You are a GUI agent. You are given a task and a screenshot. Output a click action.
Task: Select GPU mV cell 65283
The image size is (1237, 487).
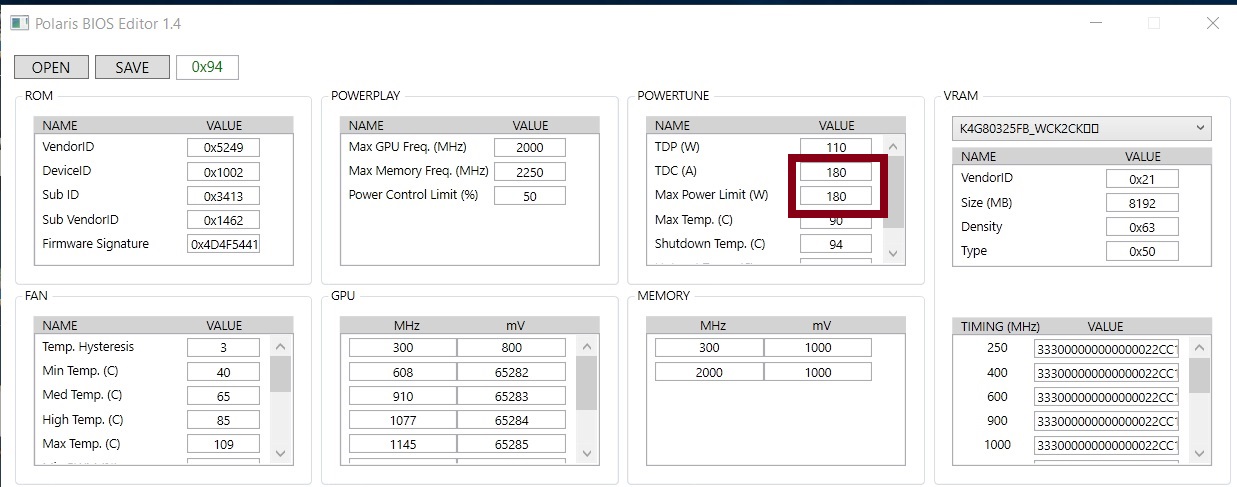(x=511, y=396)
